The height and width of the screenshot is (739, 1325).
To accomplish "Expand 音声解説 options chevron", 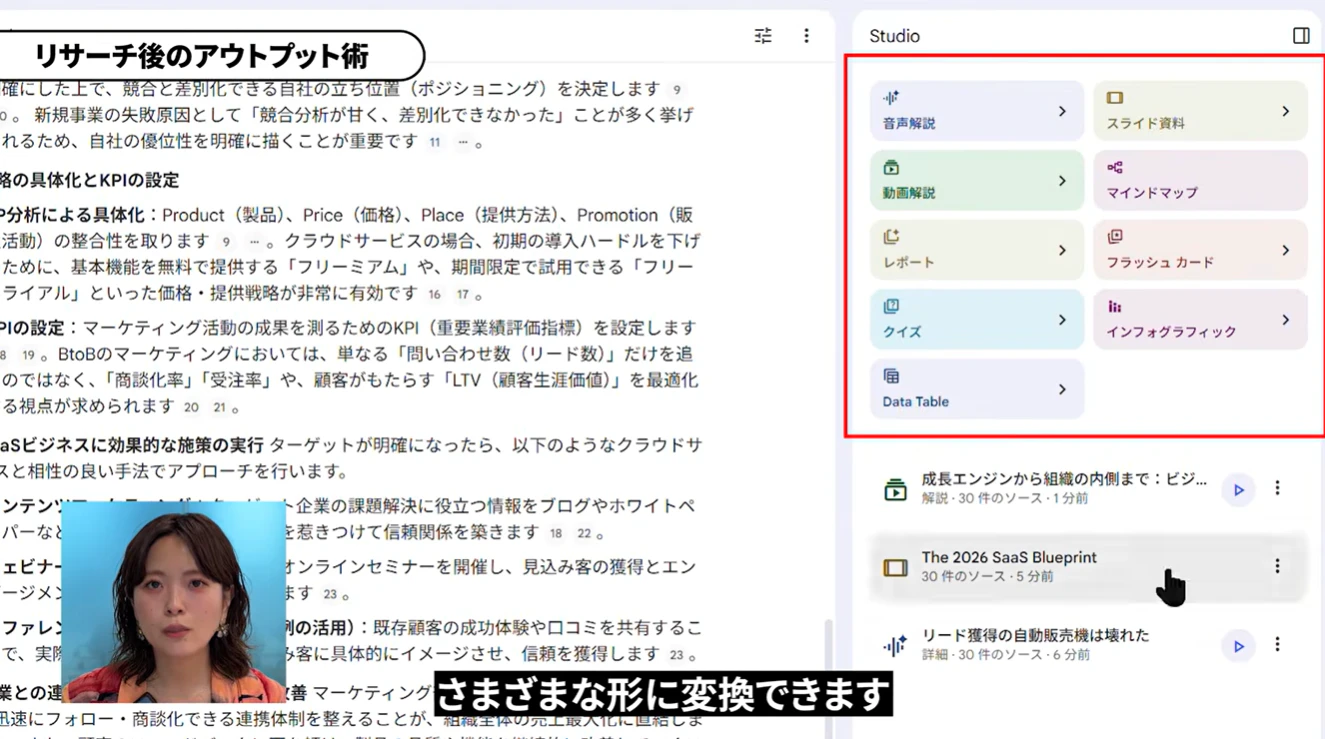I will point(1062,111).
